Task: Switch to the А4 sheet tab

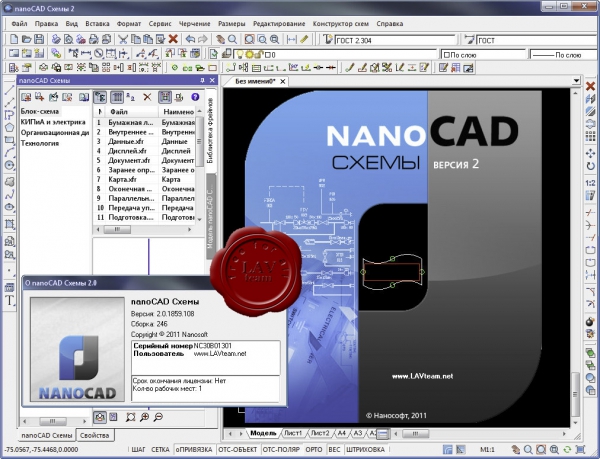Action: pyautogui.click(x=341, y=433)
